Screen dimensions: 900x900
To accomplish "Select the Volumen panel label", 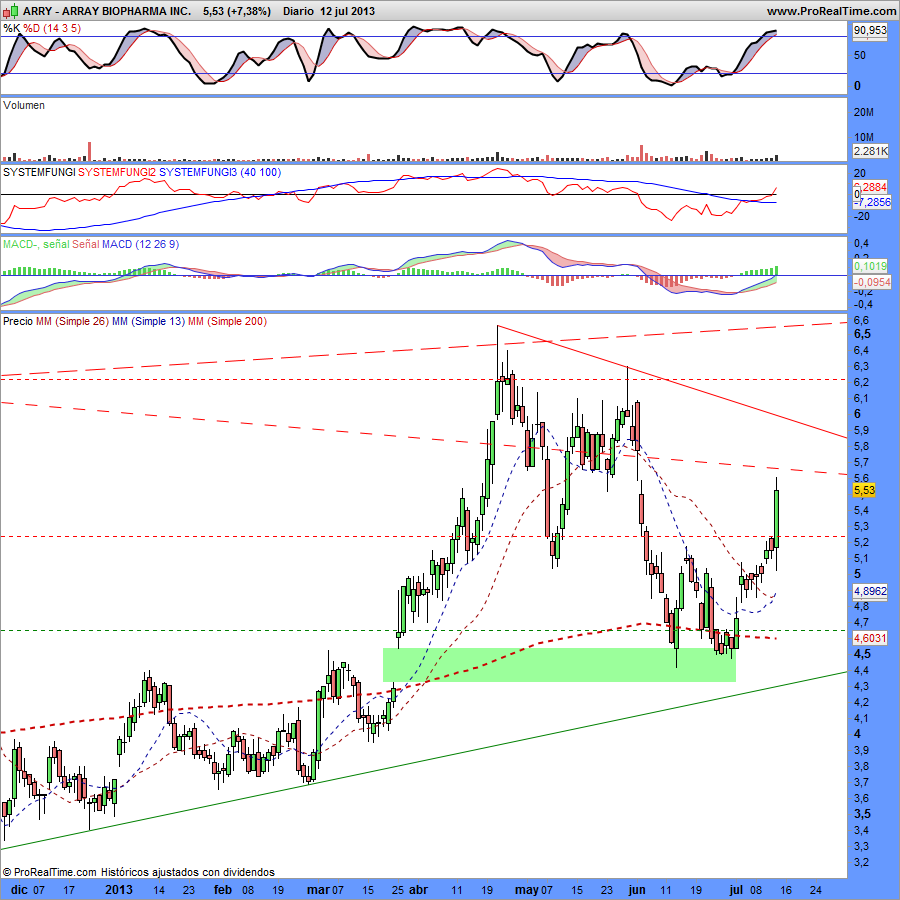I will 24,105.
